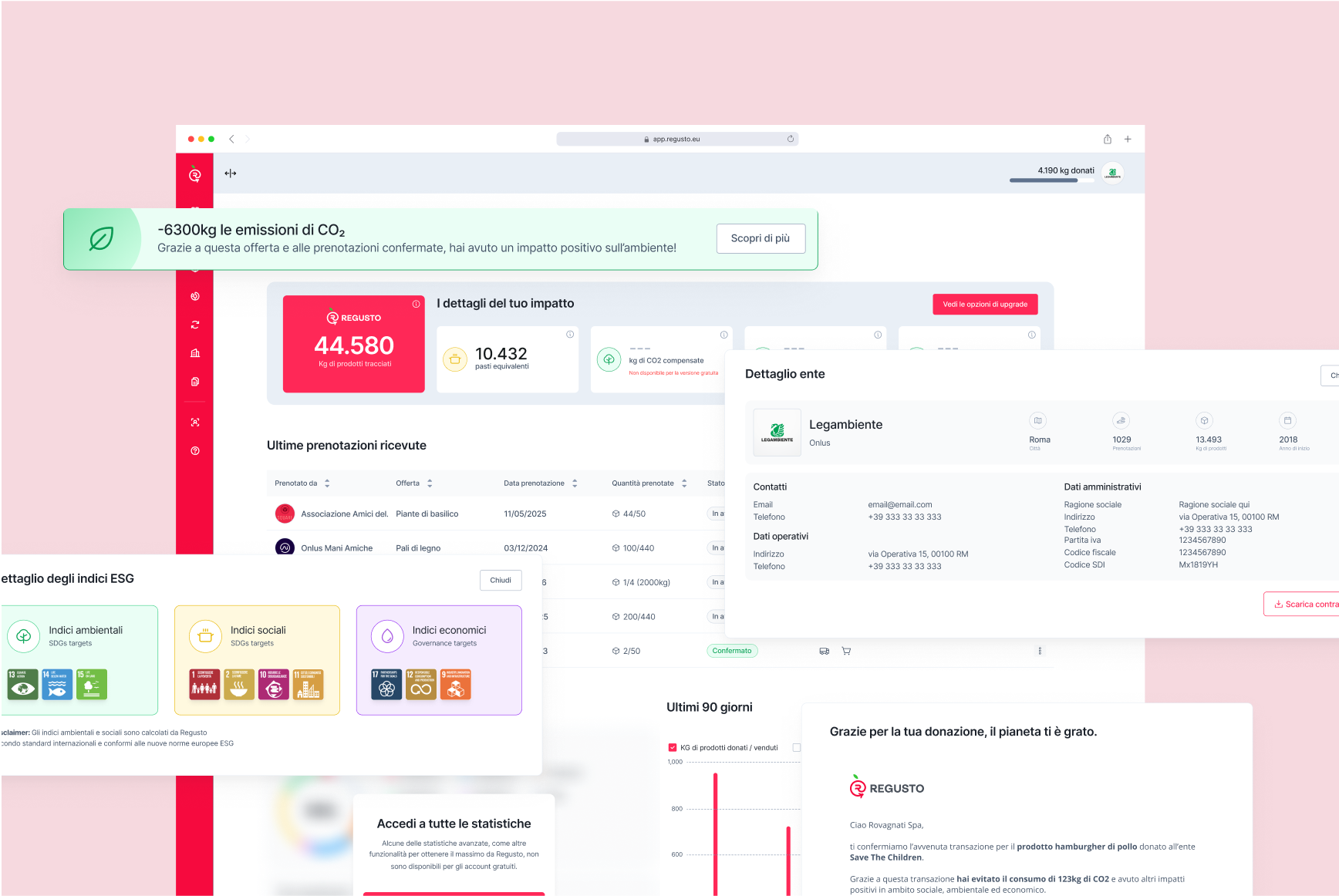The height and width of the screenshot is (896, 1339).
Task: Click the Pali di legno offer cell
Action: (418, 548)
